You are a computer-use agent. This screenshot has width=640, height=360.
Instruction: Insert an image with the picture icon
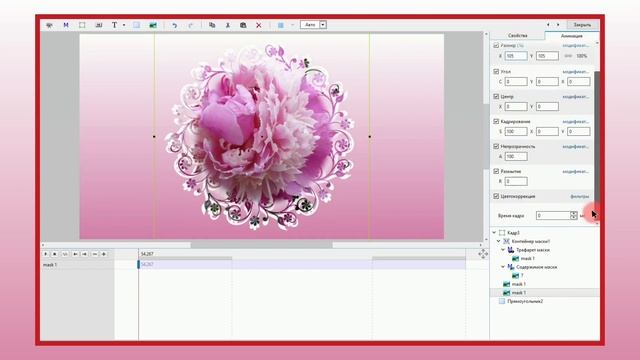[153, 25]
